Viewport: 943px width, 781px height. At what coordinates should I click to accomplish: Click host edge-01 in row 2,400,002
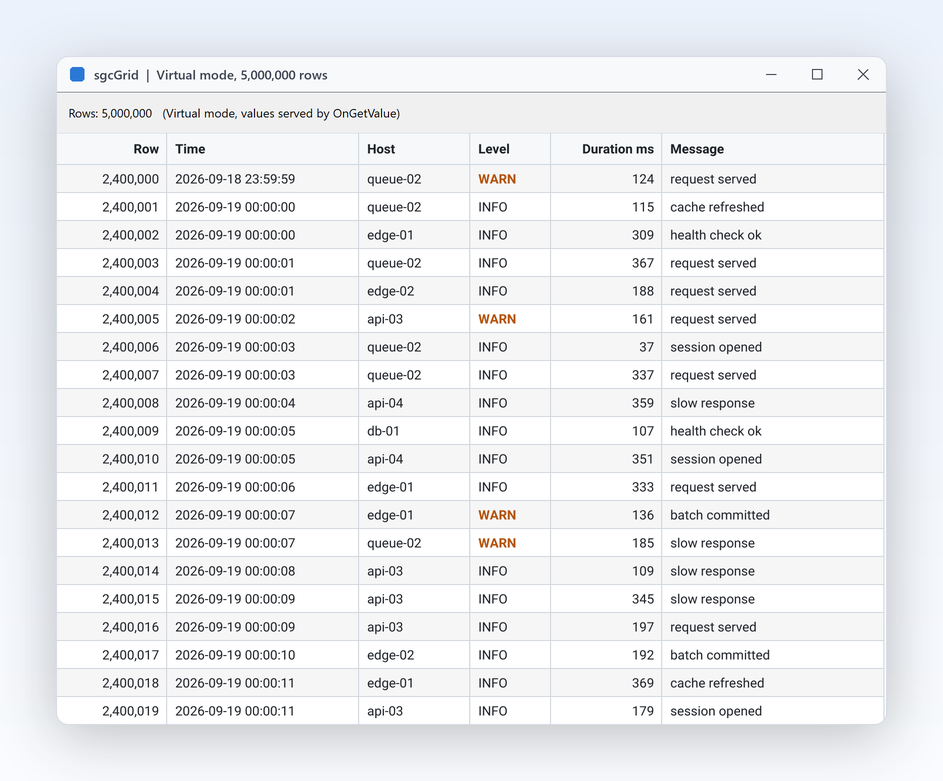click(390, 235)
